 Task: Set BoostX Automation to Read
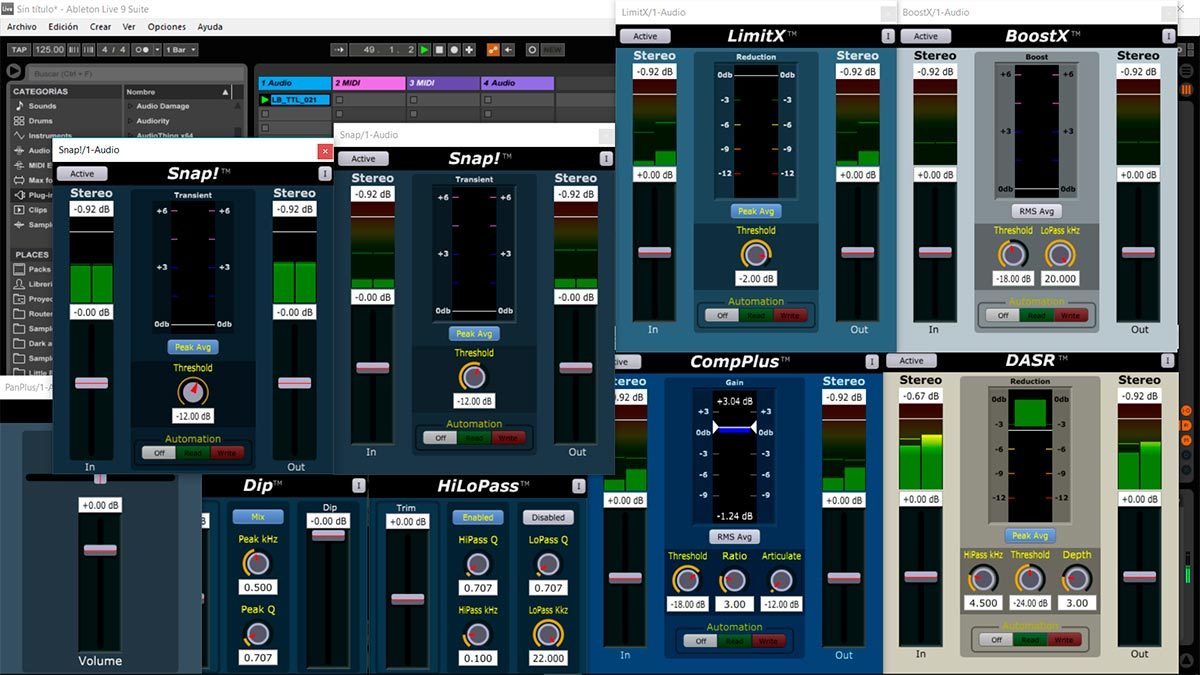pos(1036,315)
